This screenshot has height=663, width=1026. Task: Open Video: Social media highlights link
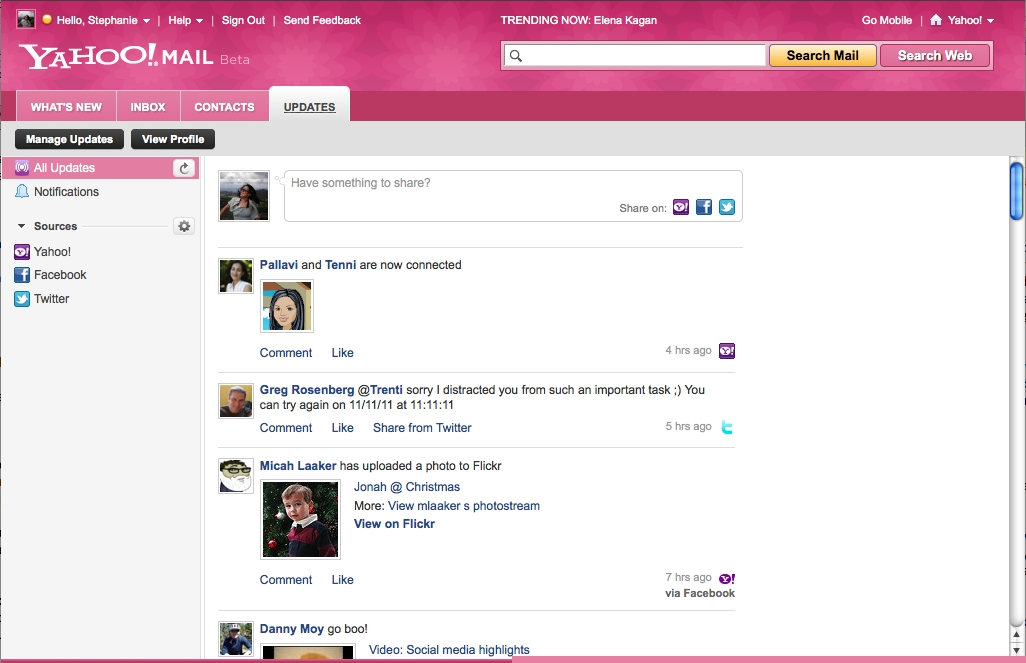point(449,650)
